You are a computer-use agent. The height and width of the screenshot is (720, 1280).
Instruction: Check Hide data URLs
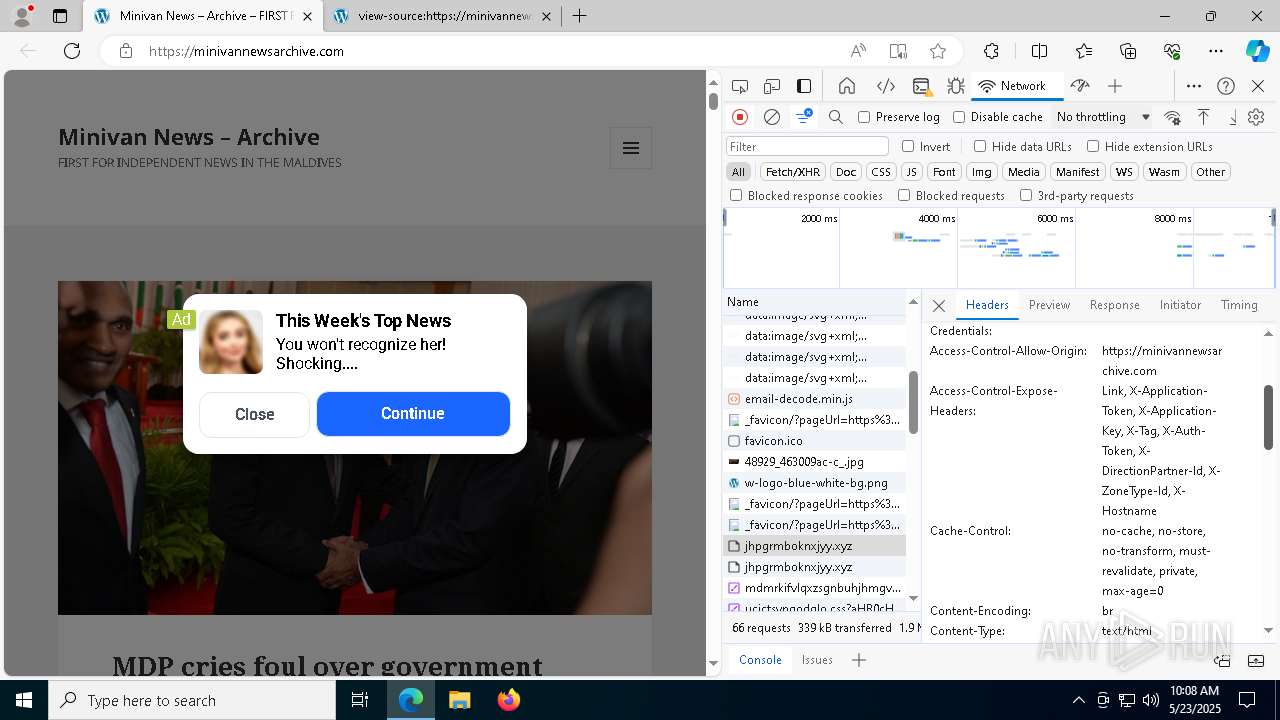pos(980,146)
